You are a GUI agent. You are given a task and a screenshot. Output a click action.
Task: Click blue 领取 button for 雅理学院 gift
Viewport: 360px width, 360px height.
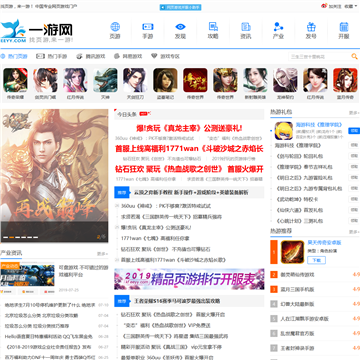pyautogui.click(x=354, y=131)
